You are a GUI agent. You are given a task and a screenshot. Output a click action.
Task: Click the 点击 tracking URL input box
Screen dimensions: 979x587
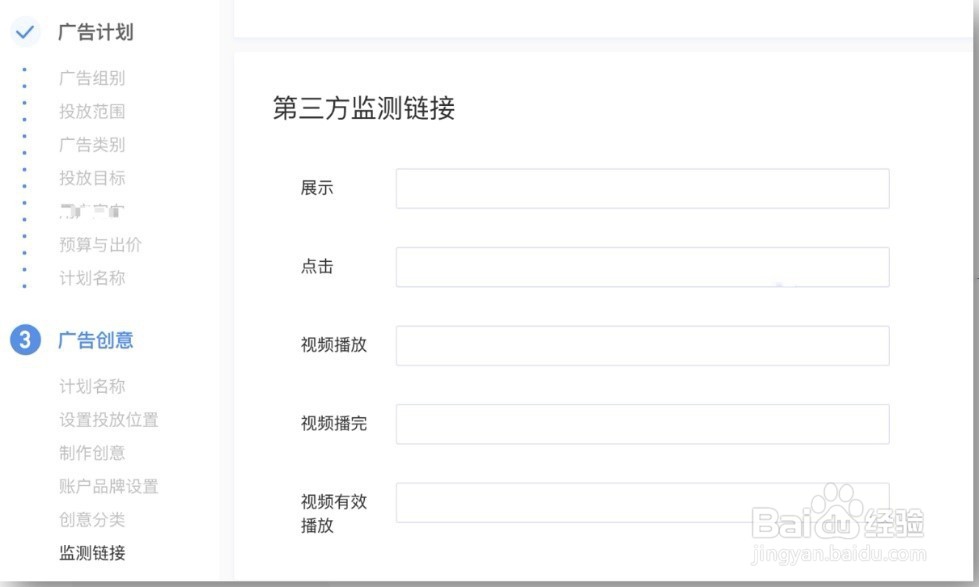pyautogui.click(x=640, y=266)
